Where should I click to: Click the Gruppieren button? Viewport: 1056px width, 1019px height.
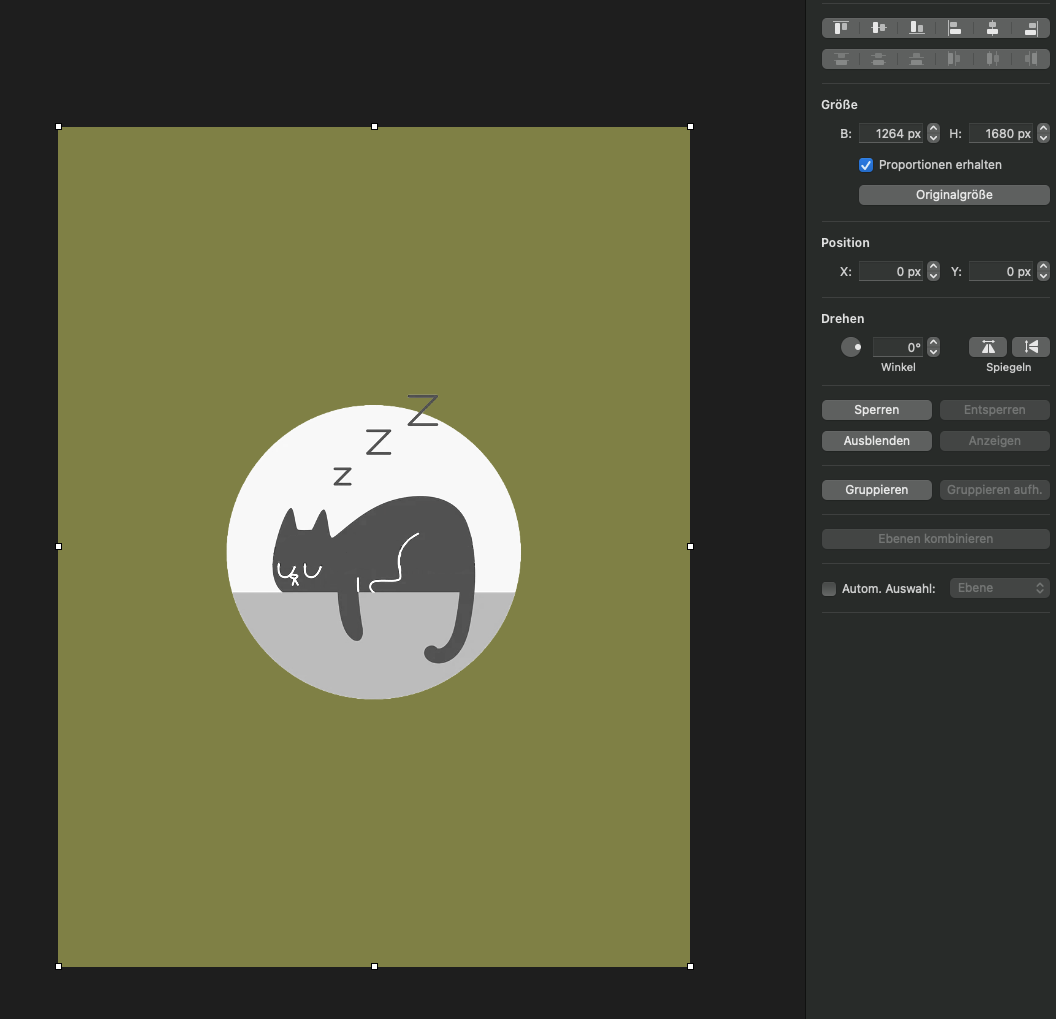point(876,490)
